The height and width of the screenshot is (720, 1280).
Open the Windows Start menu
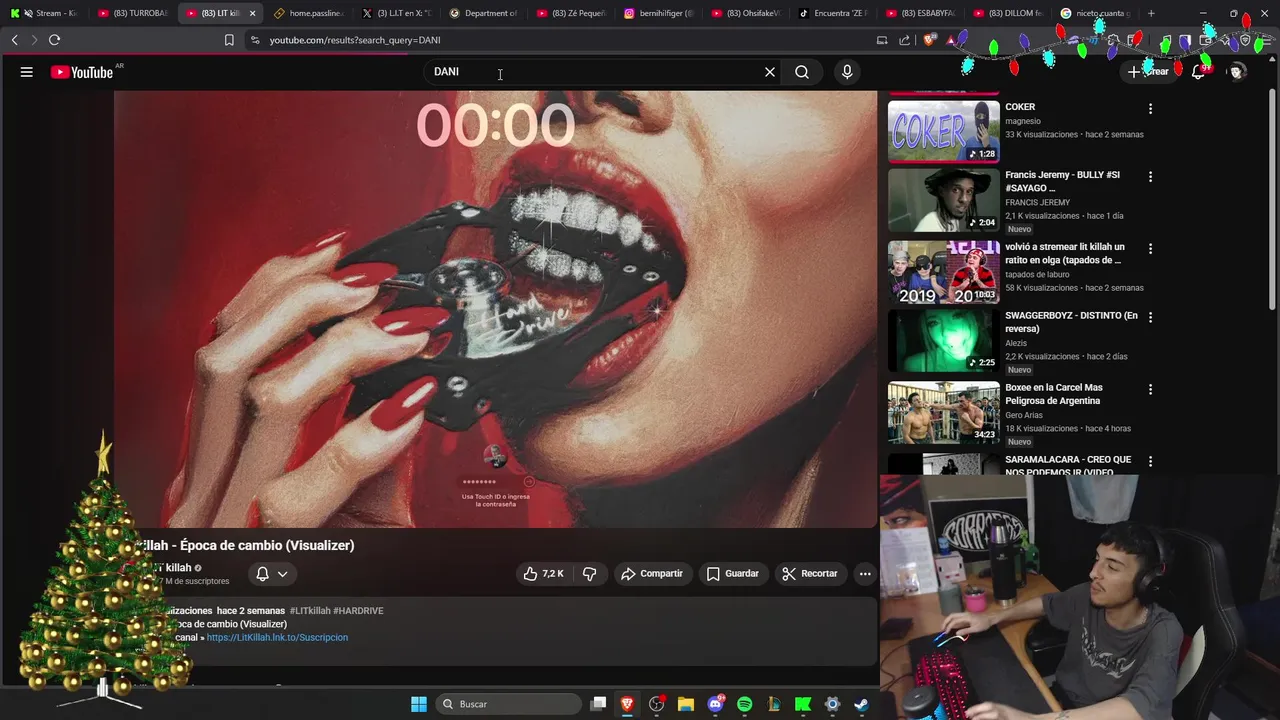(x=419, y=704)
